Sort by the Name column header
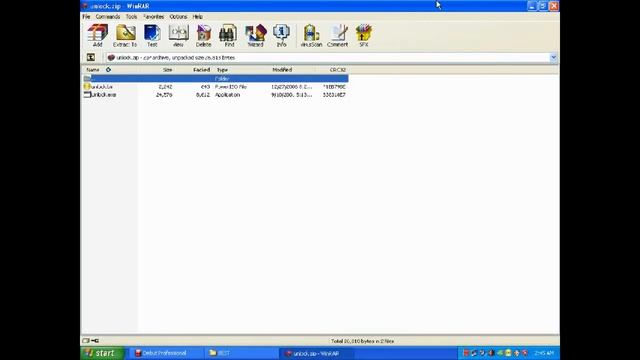 point(93,70)
